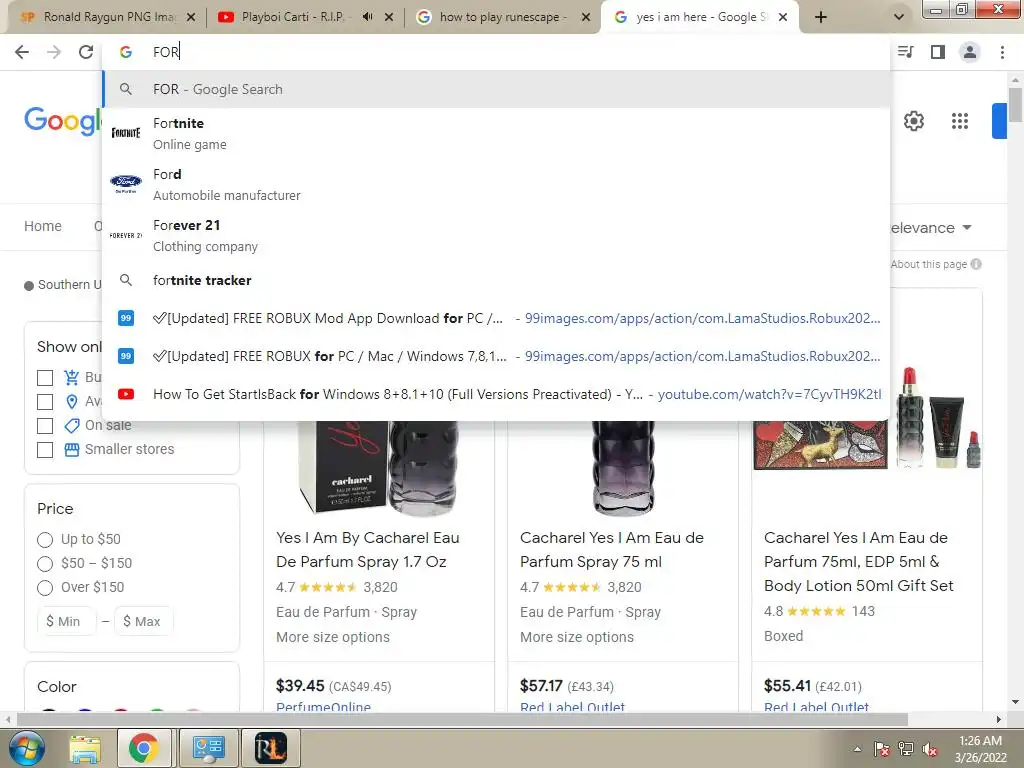
Task: Open the RuneLite icon in the taskbar
Action: point(270,748)
